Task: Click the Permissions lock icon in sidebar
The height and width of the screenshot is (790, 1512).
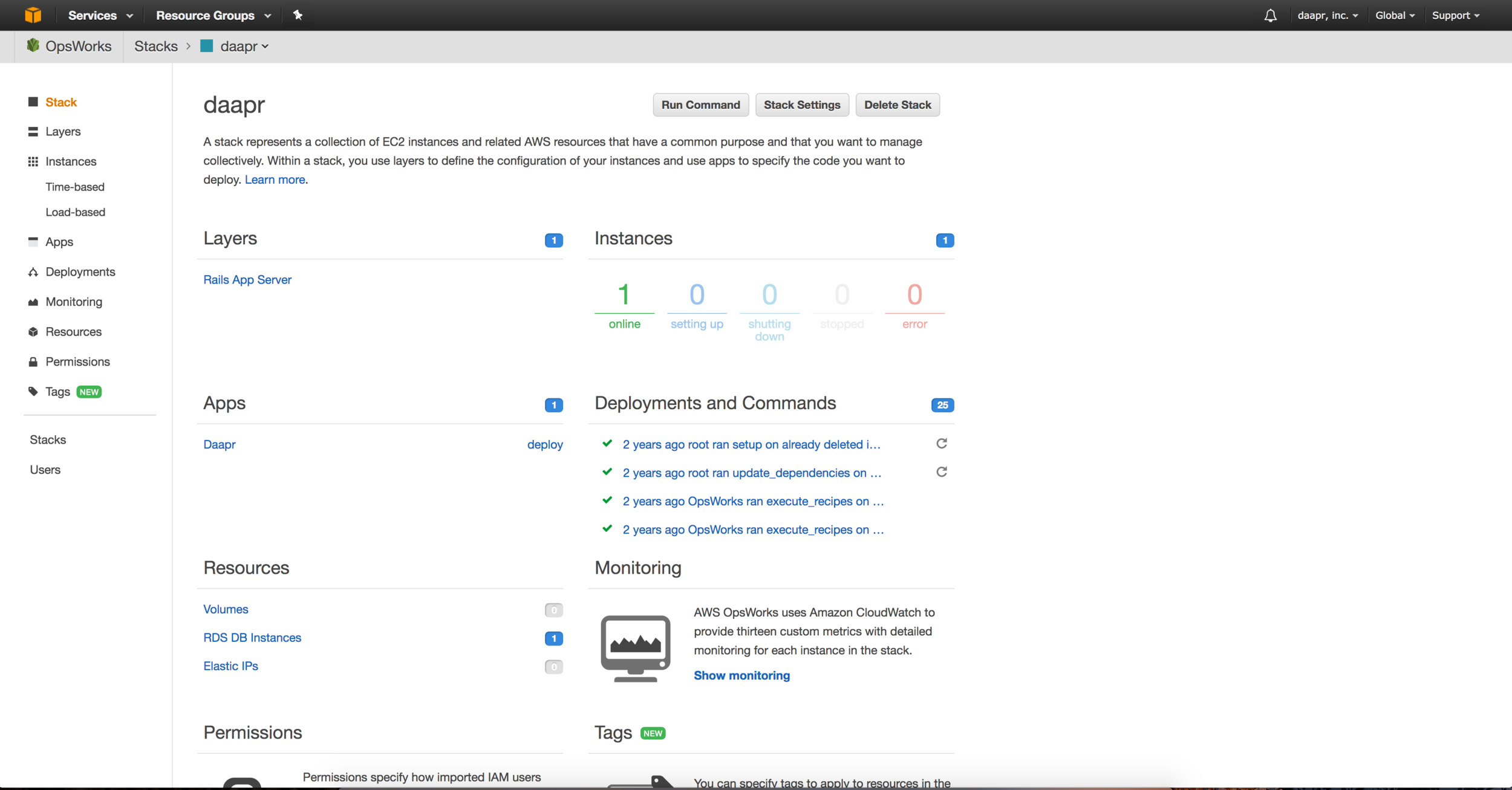Action: [33, 361]
